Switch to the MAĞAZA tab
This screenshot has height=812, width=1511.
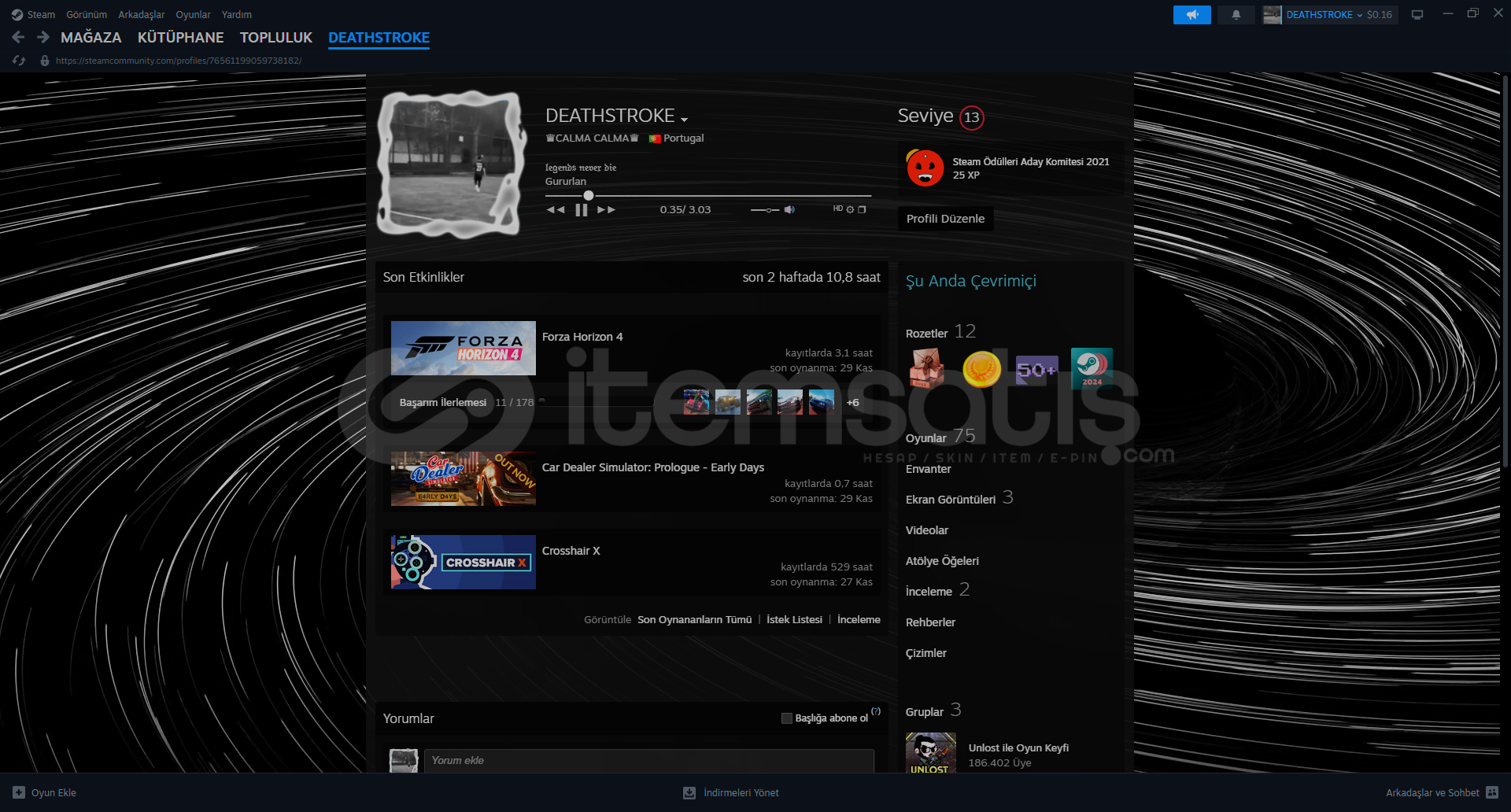(x=91, y=37)
